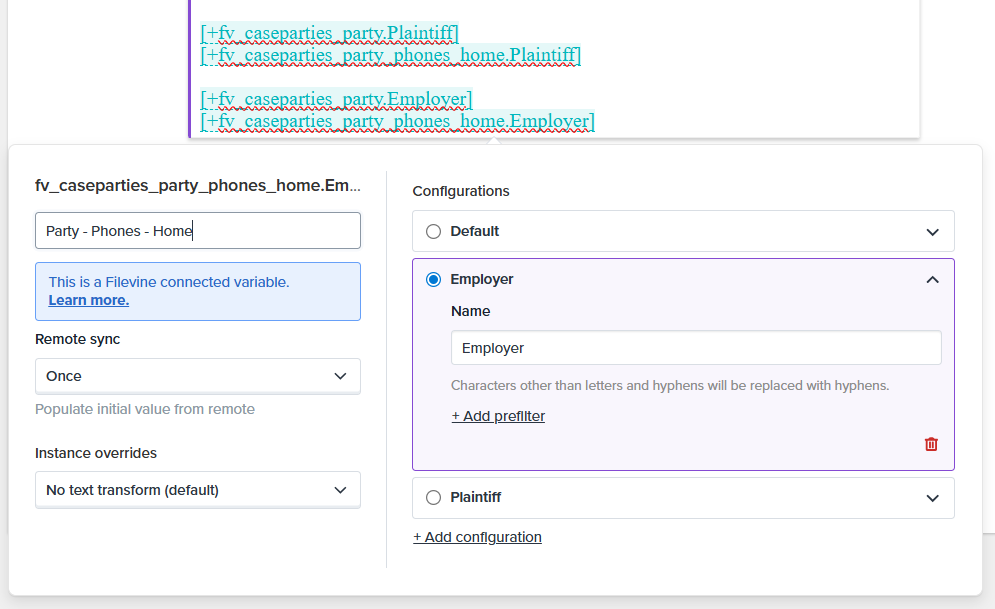Click the Plaintiff configuration row label
This screenshot has height=609, width=995.
[x=476, y=498]
